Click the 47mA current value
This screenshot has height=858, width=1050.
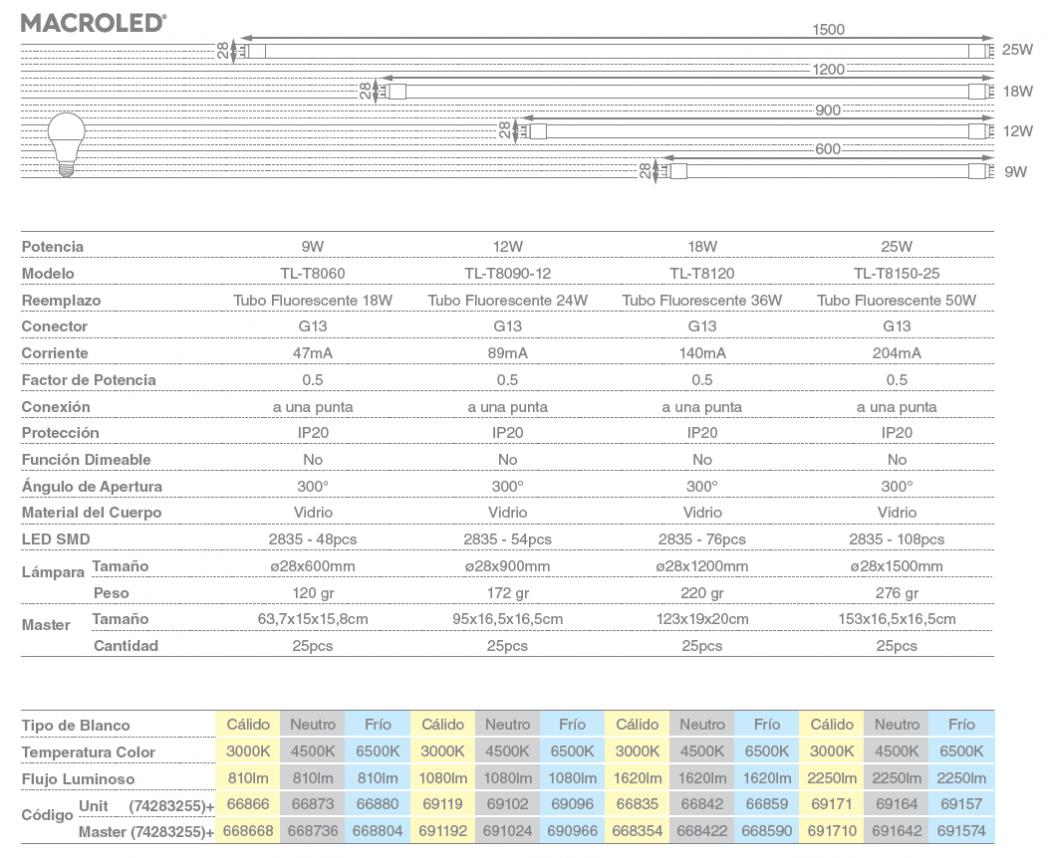[x=313, y=353]
